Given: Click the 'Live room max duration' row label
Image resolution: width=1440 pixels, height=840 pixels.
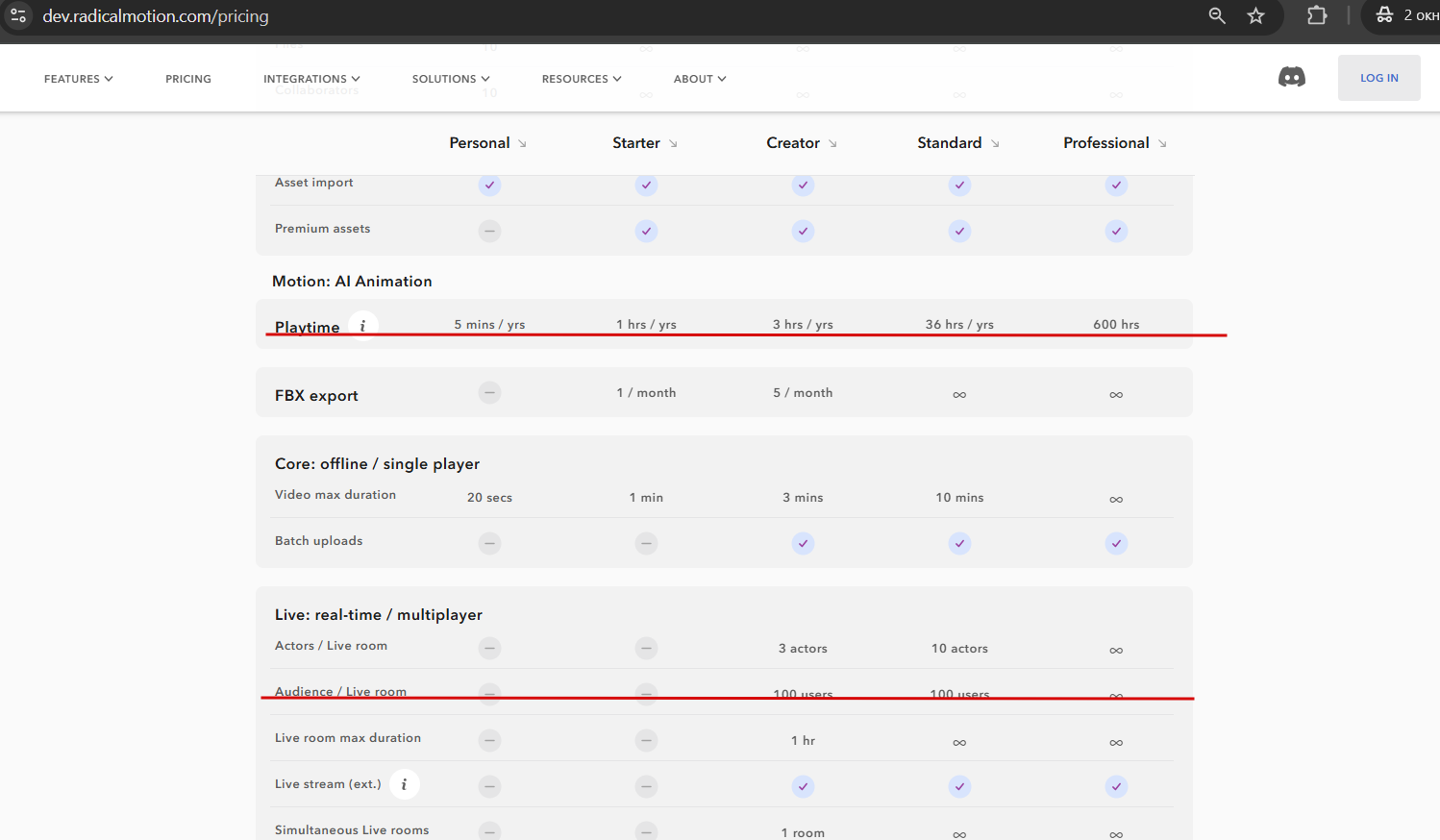Looking at the screenshot, I should [x=348, y=738].
